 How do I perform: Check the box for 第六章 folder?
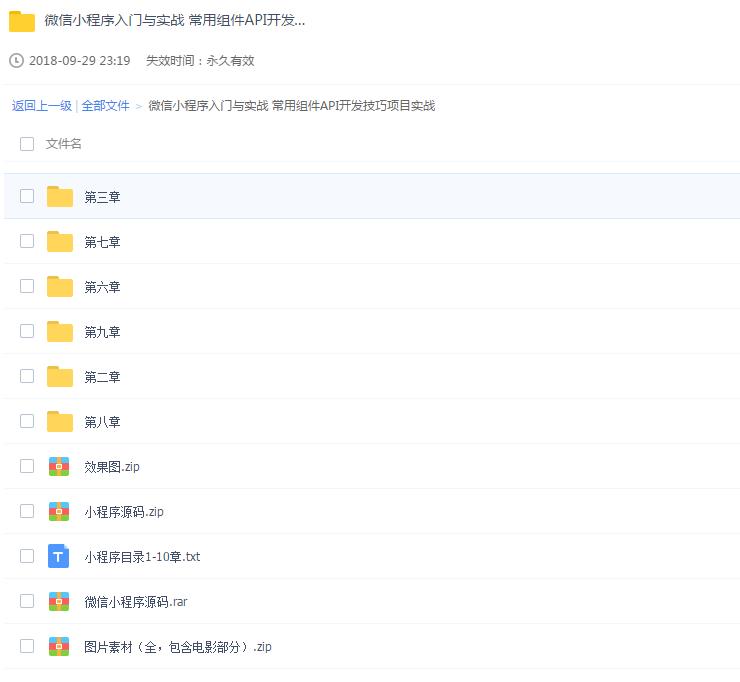(x=27, y=286)
